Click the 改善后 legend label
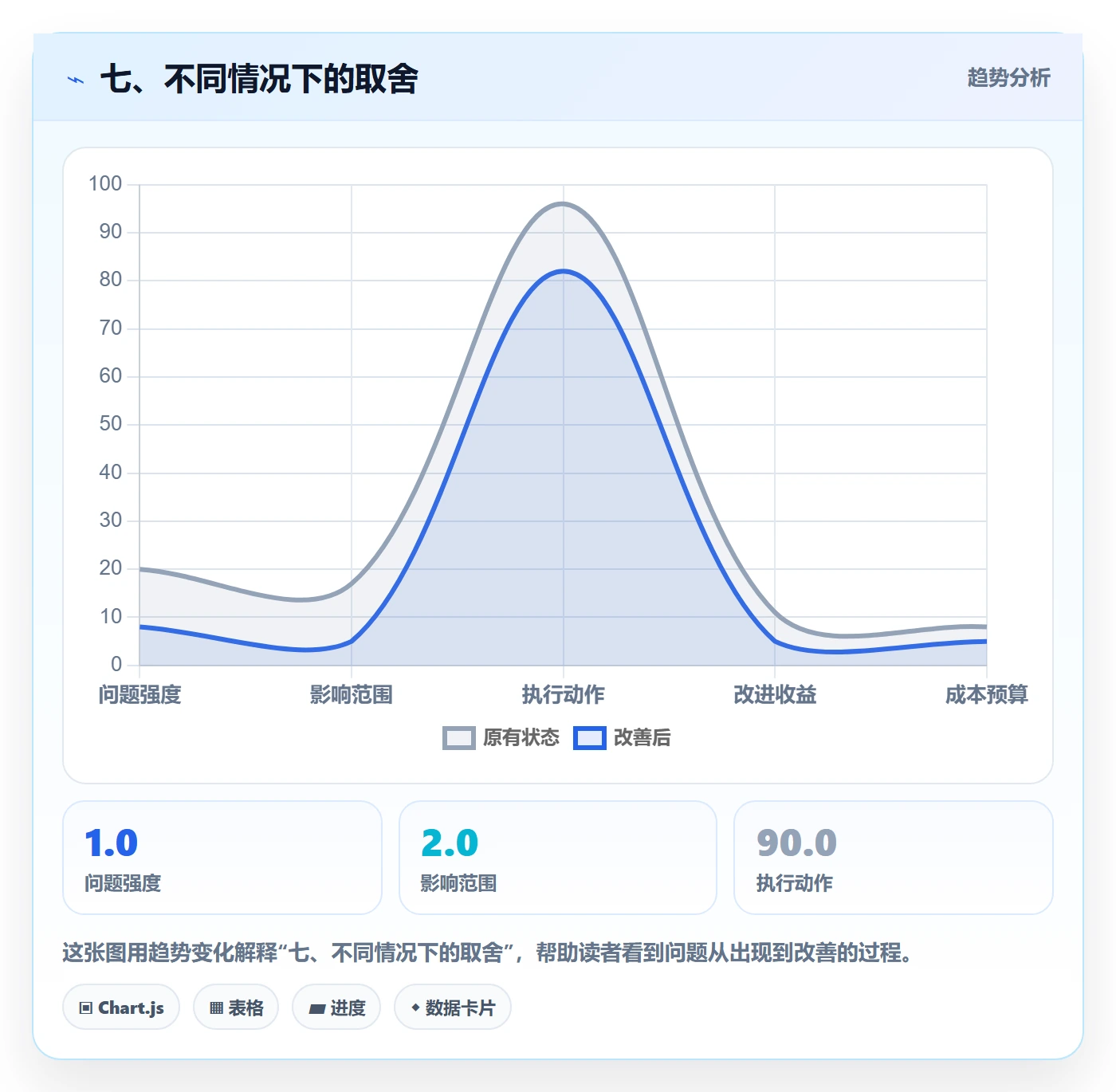 (x=642, y=738)
